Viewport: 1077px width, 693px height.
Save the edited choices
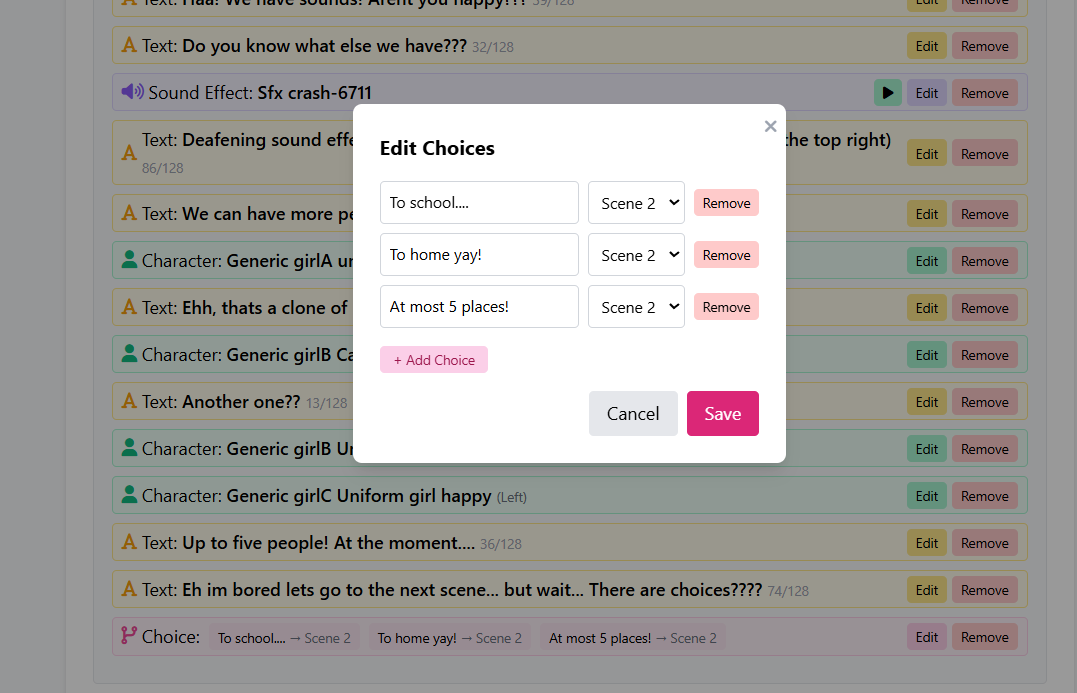tap(722, 414)
